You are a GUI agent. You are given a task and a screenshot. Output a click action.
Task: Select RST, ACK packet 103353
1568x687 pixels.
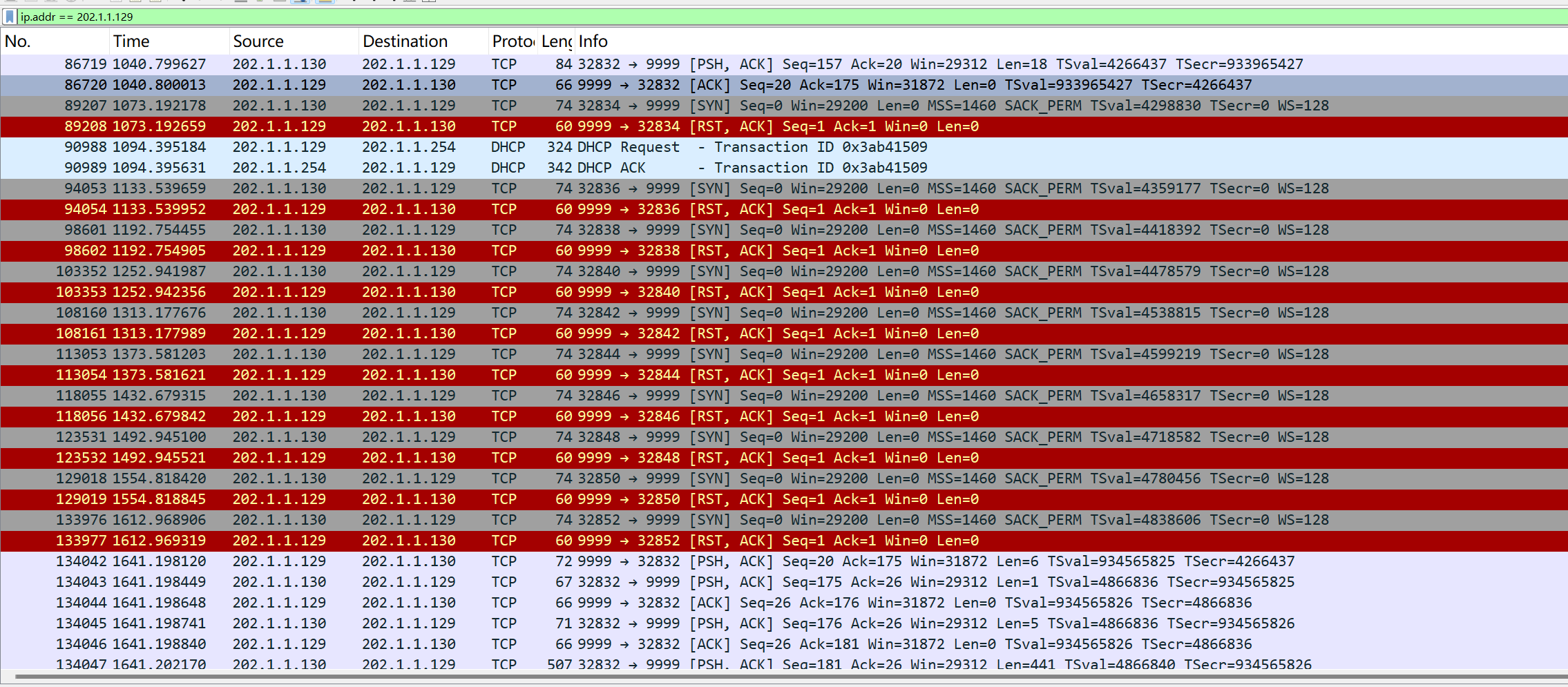pos(784,292)
